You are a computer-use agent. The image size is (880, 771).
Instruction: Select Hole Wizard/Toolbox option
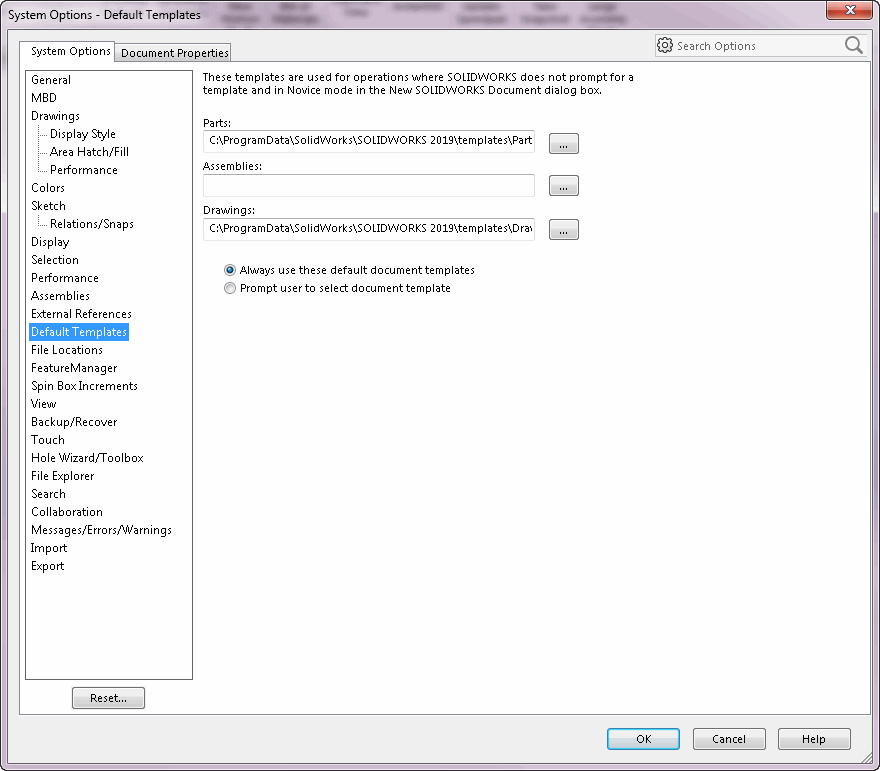point(87,457)
